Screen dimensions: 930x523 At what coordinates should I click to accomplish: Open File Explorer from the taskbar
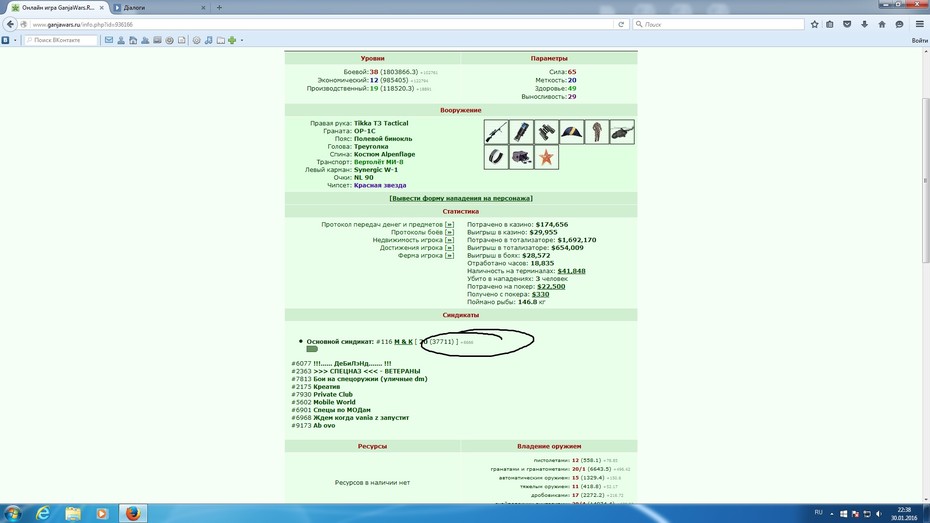tap(73, 513)
